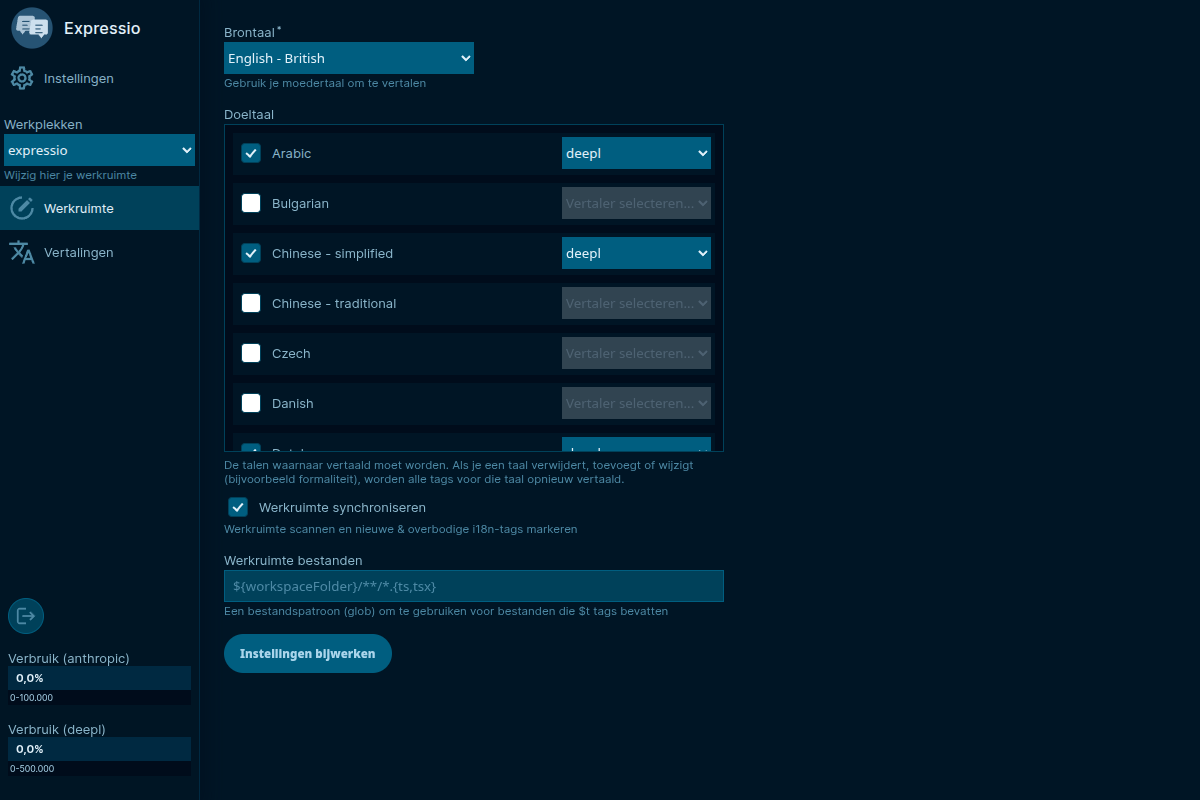1200x800 pixels.
Task: Go to the Instellingen menu item
Action: [99, 78]
